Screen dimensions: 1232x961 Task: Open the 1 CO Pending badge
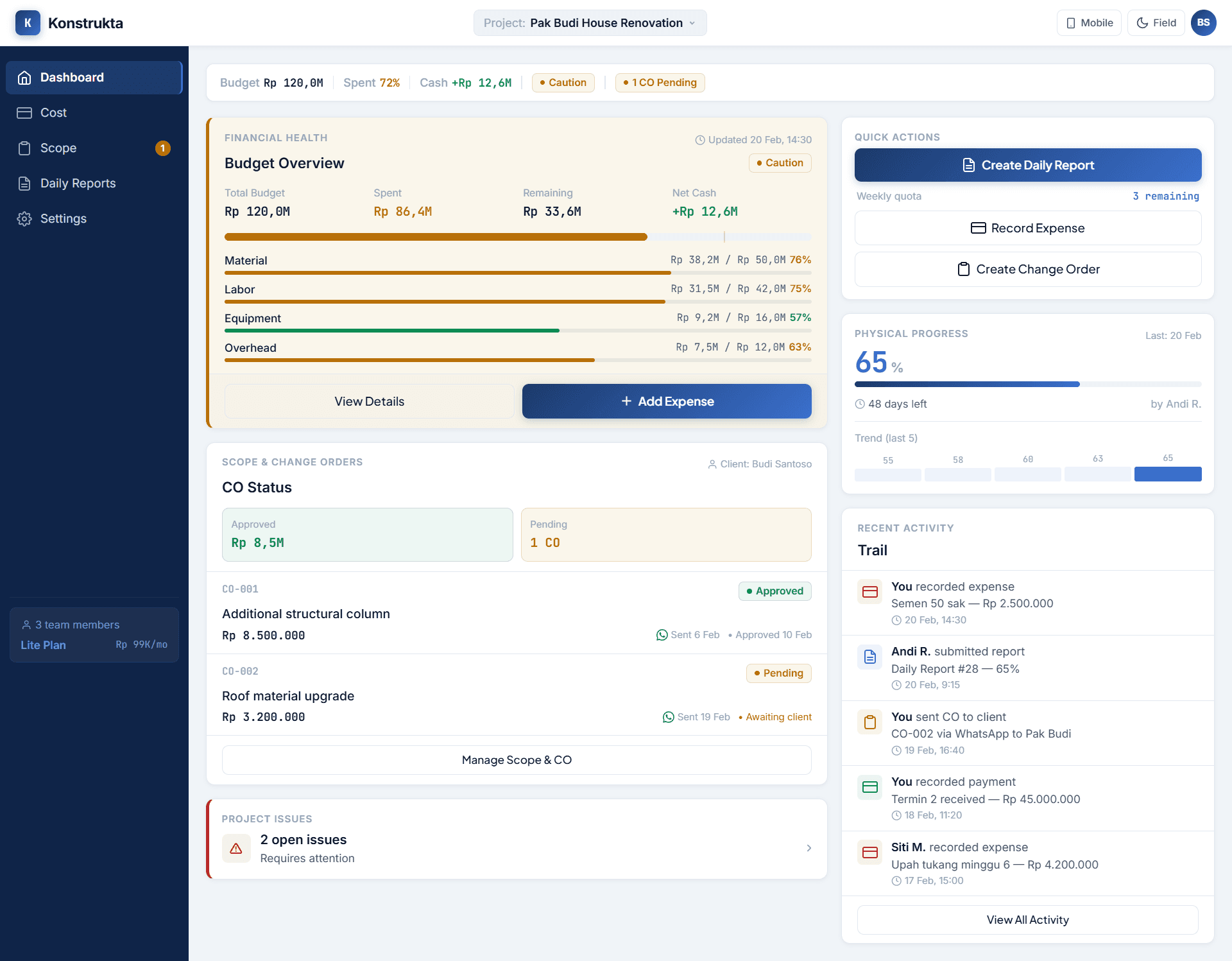tap(660, 82)
